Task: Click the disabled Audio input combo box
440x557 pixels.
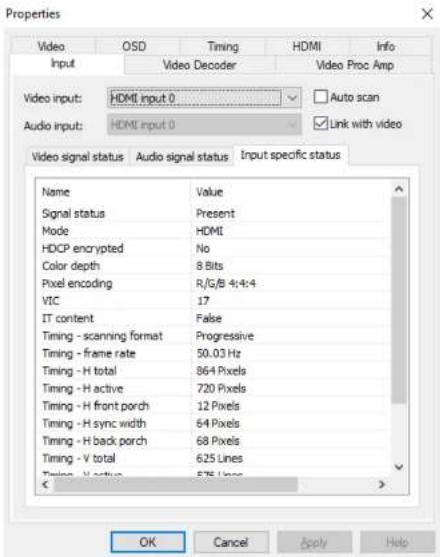Action: pos(204,125)
